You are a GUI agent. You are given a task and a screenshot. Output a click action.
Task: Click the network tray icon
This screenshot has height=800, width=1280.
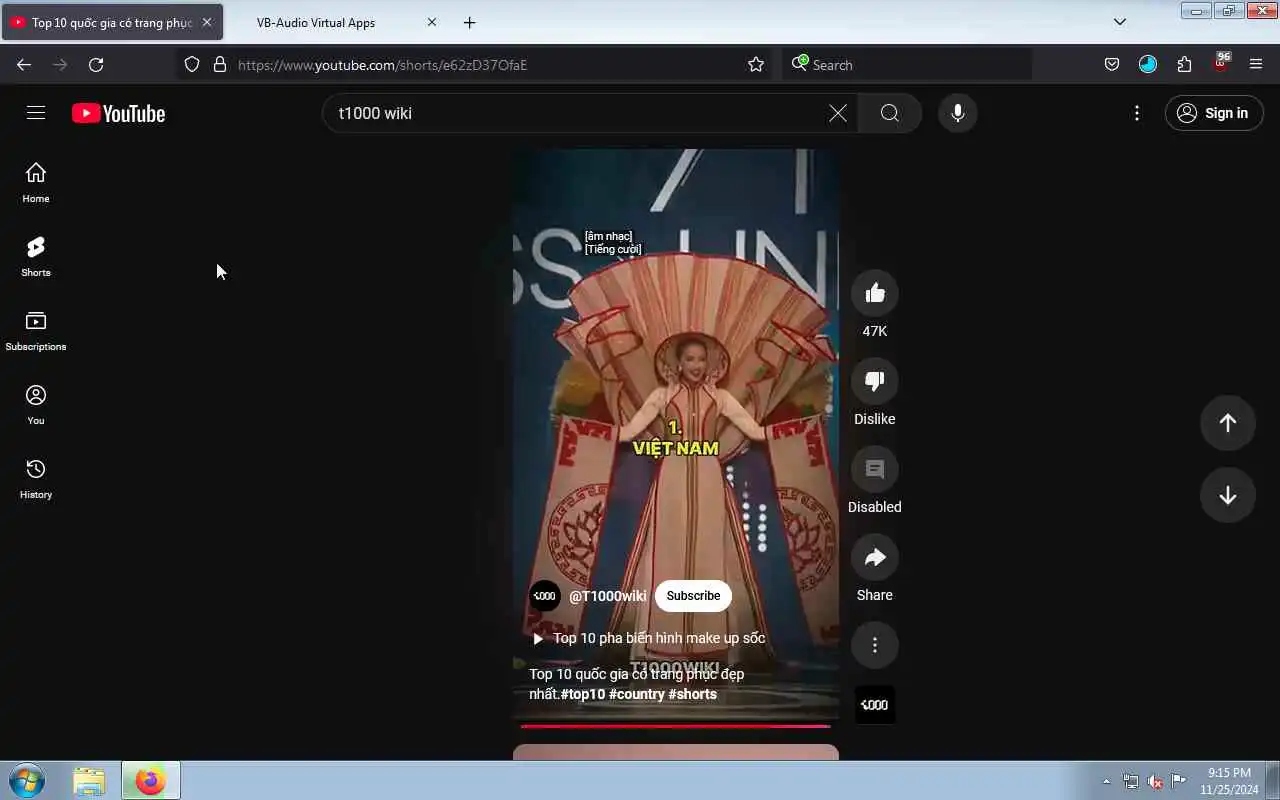[x=1131, y=781]
